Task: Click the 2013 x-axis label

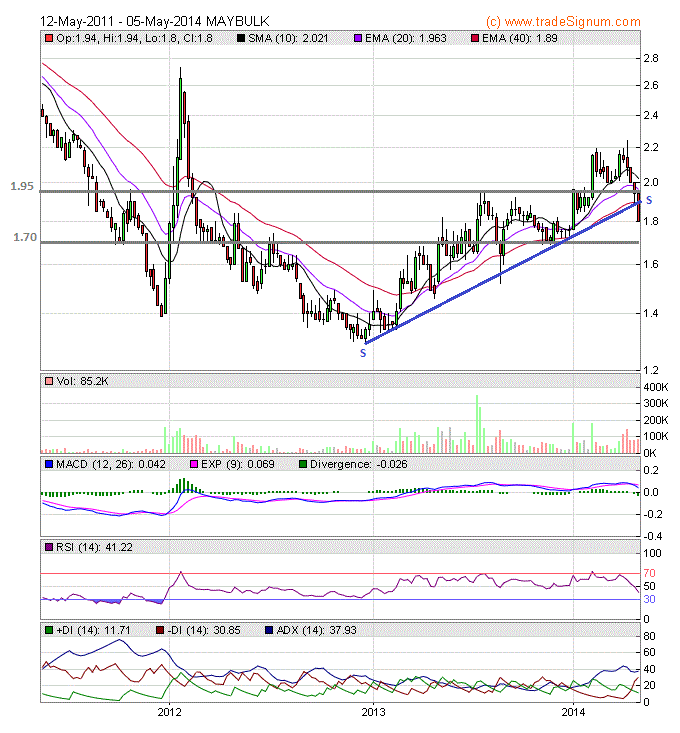Action: click(373, 712)
